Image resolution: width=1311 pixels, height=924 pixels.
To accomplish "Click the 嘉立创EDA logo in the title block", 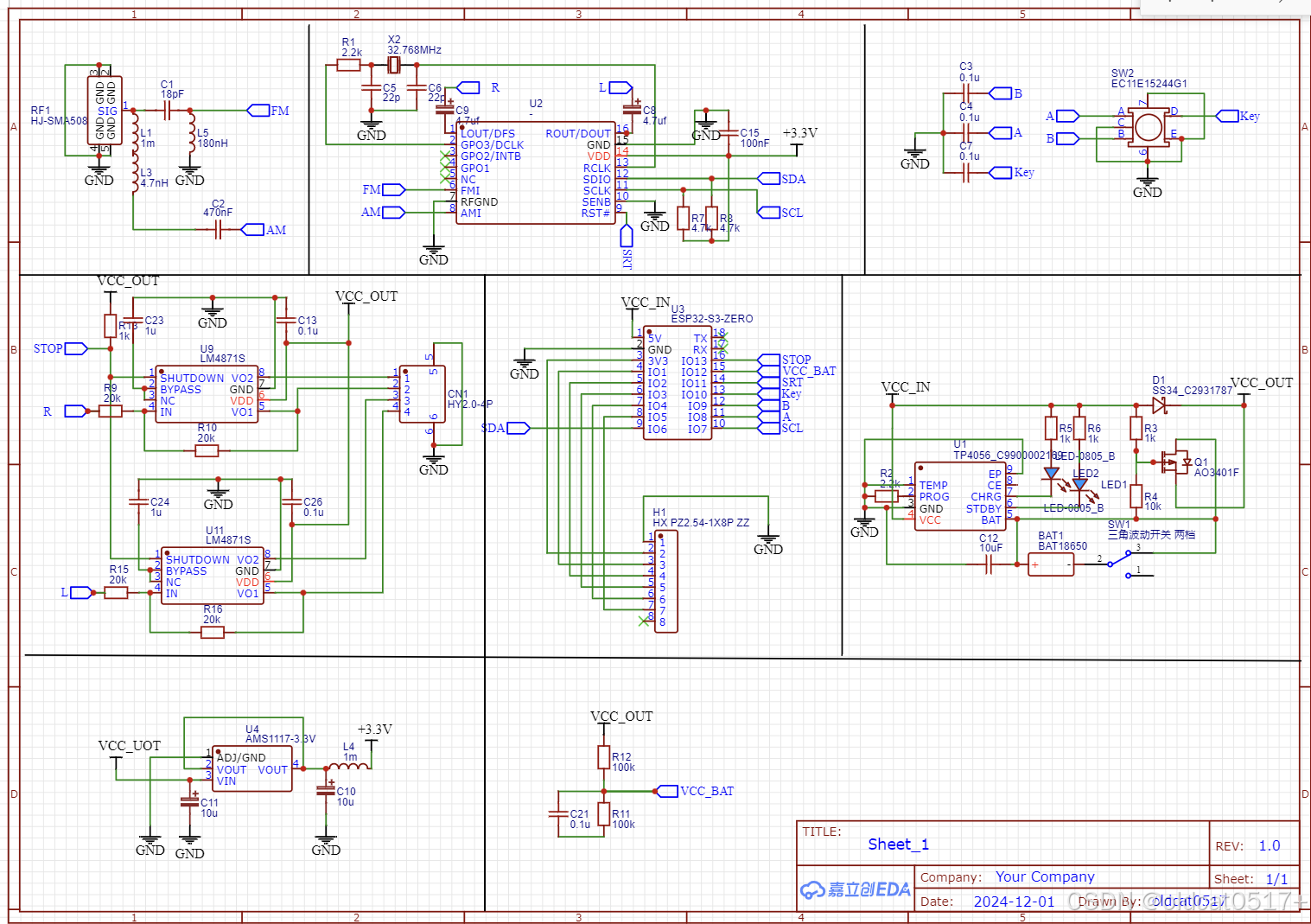I will [856, 889].
